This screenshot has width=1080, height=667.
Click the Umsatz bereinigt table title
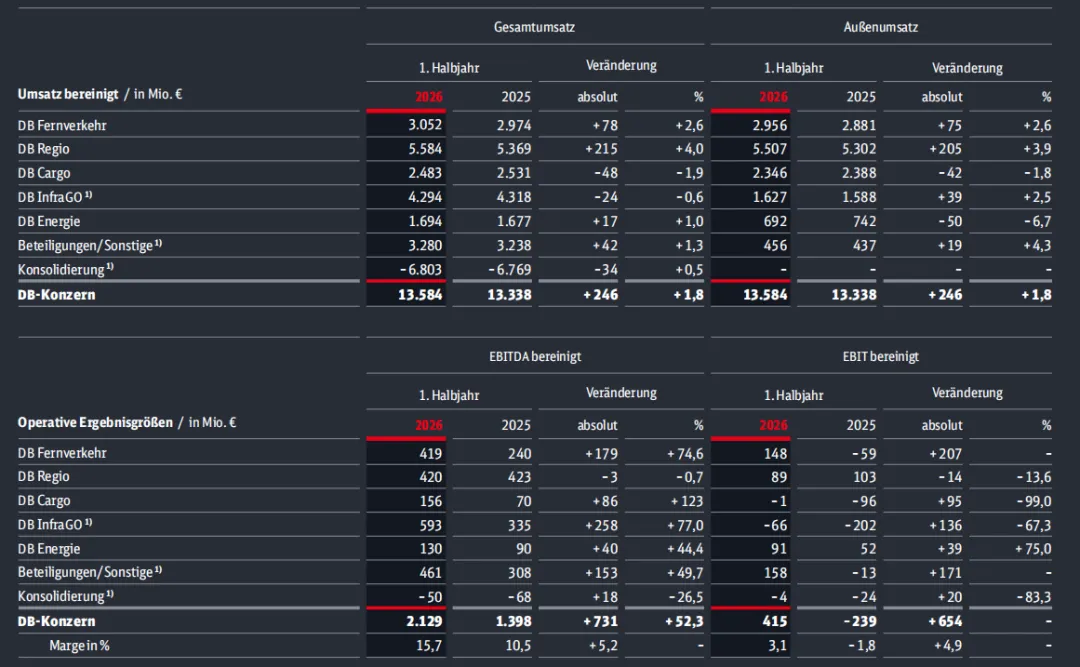68,94
